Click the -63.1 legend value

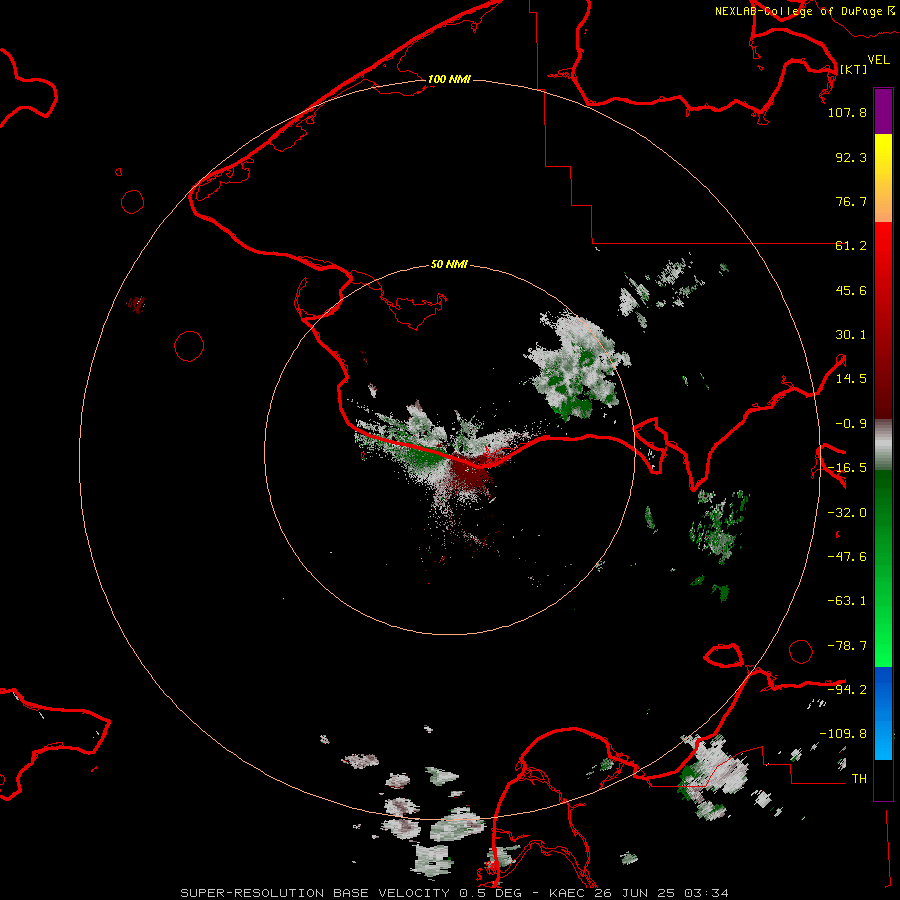847,601
